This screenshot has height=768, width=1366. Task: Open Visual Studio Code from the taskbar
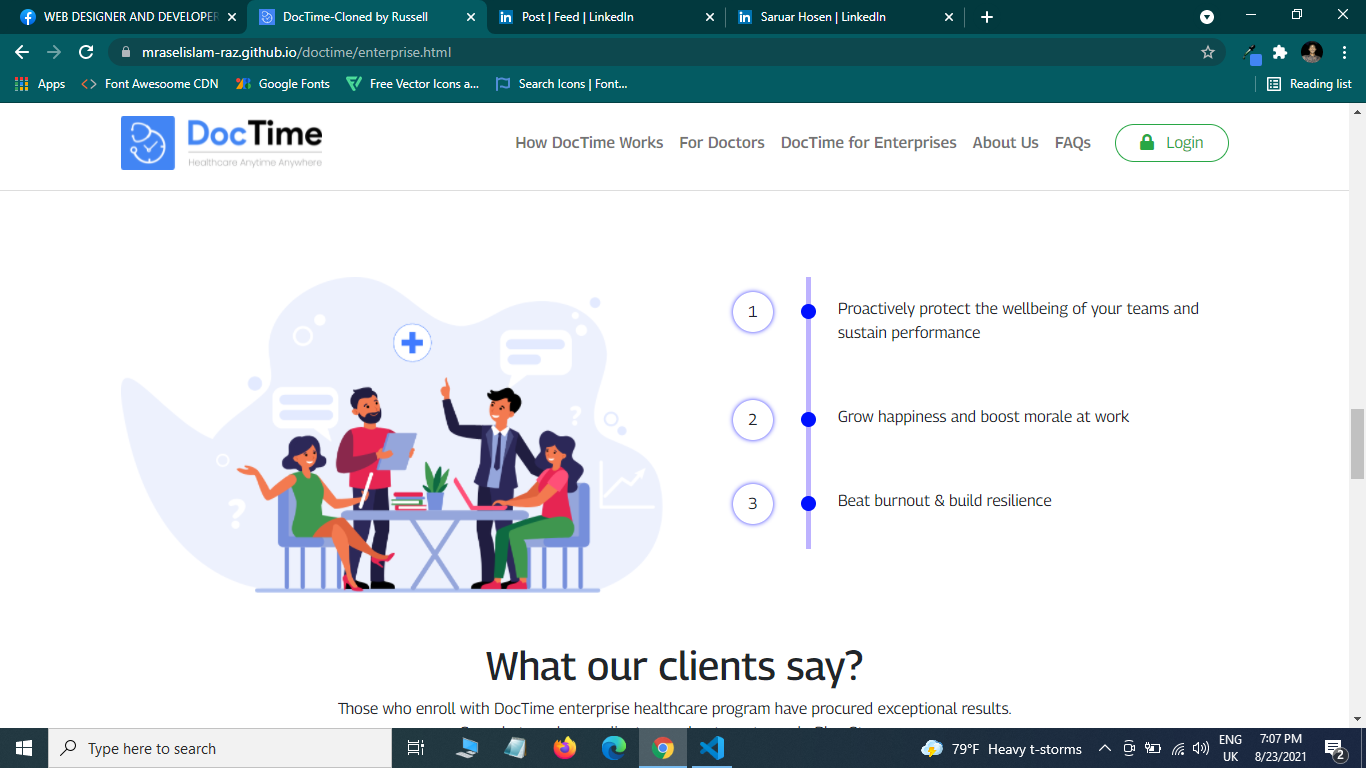(712, 748)
